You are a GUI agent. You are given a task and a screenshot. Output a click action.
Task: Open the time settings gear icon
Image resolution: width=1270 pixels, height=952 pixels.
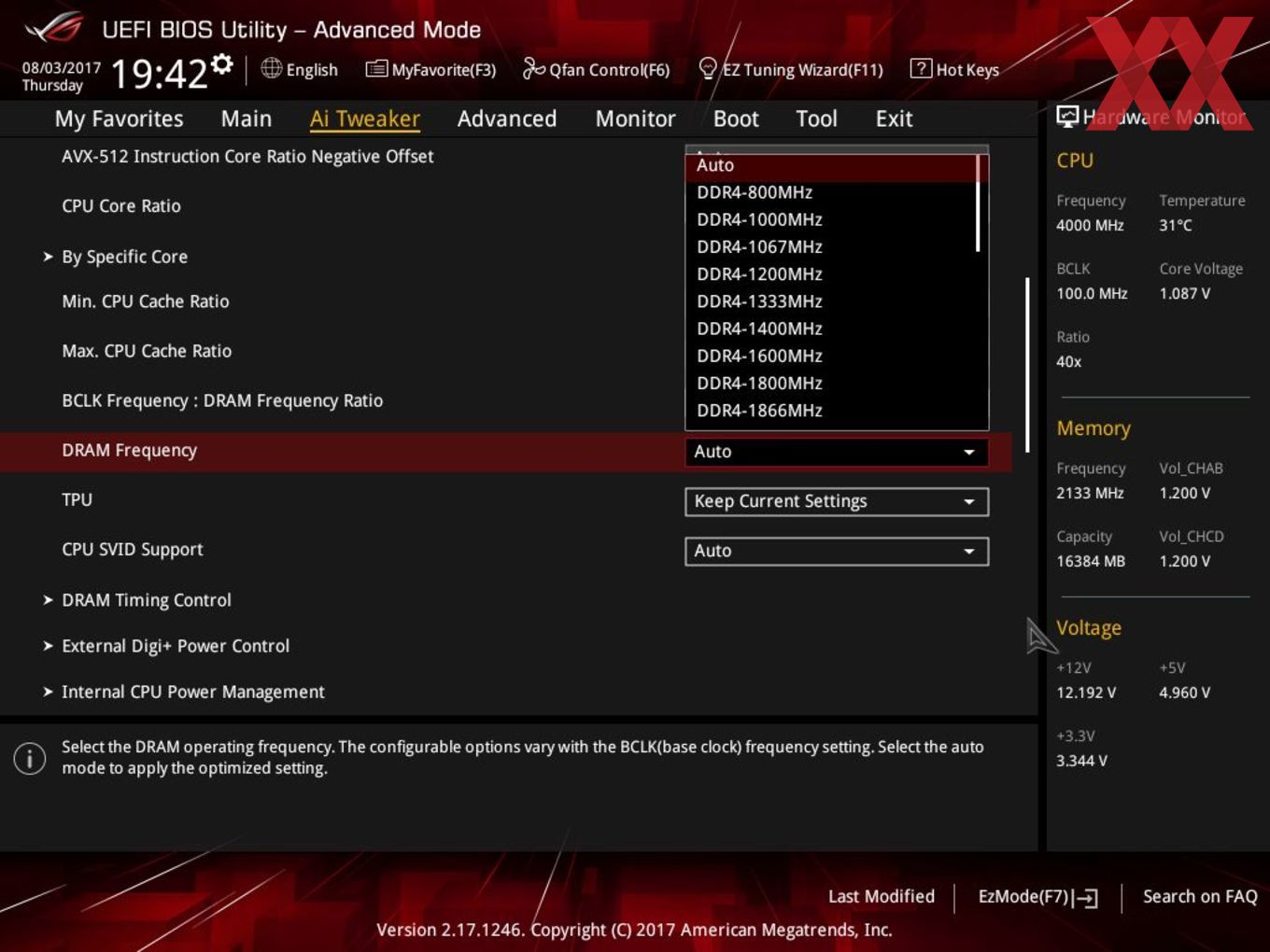pyautogui.click(x=221, y=63)
